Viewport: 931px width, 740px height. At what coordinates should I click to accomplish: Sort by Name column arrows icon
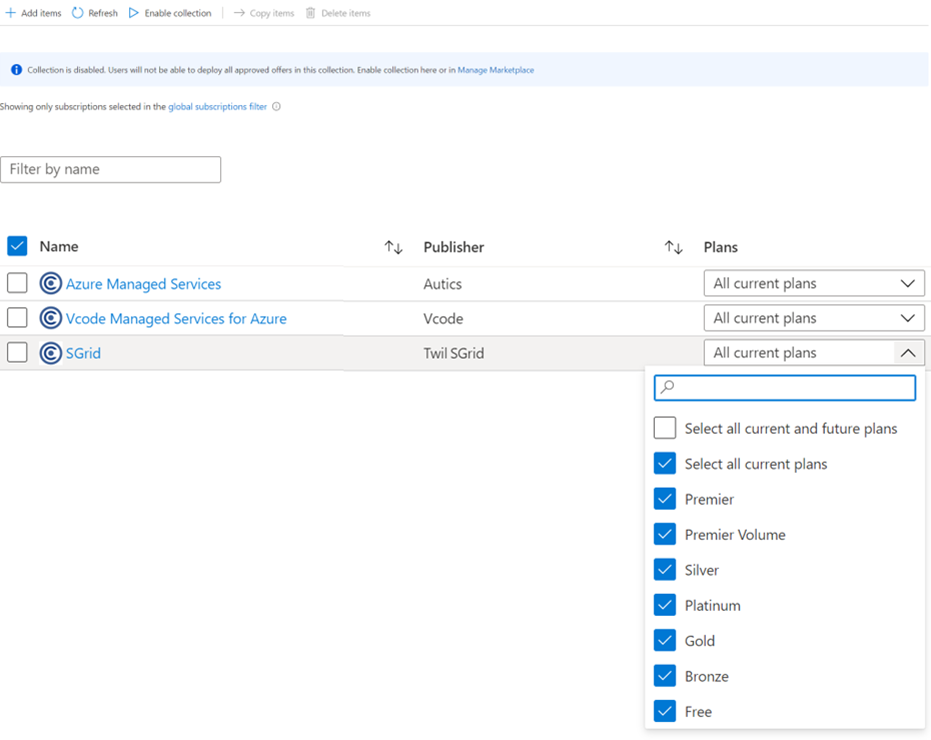tap(393, 247)
